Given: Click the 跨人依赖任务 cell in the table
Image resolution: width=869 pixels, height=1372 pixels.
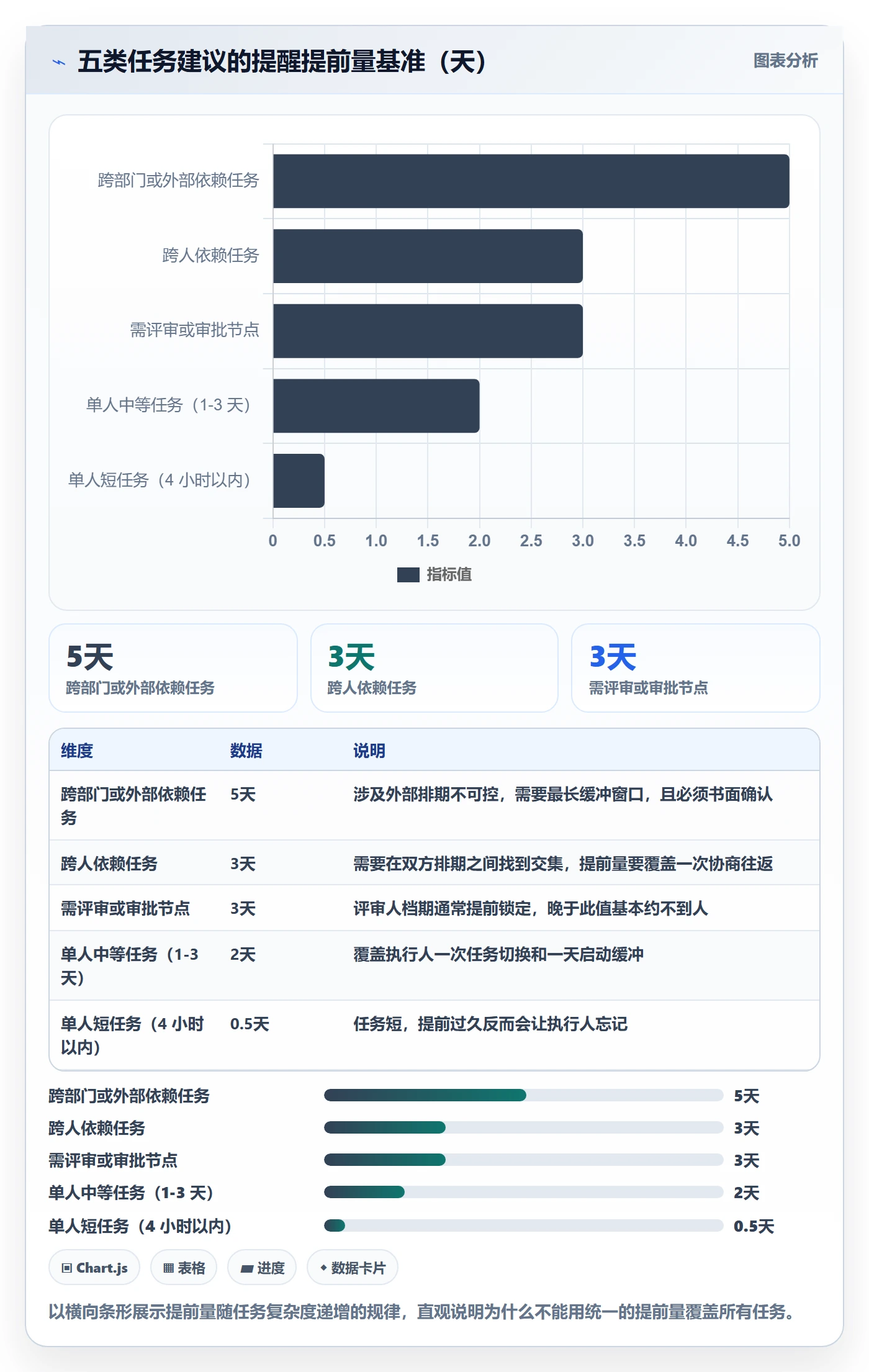Looking at the screenshot, I should 109,864.
